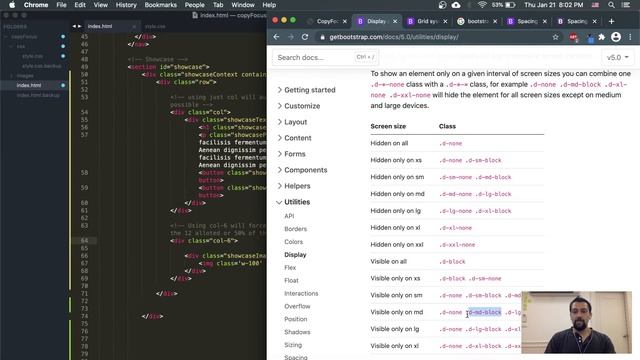Open Notification Center icon in menu bar
Screen dimensions: 640x360
pyautogui.click(x=626, y=5)
